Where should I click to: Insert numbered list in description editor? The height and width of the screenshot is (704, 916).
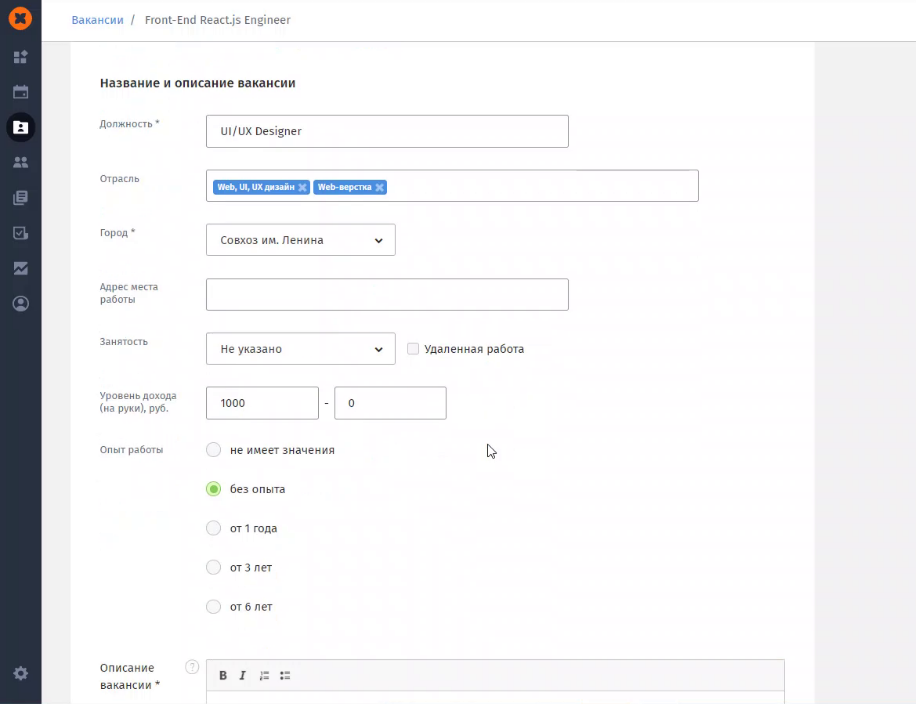[264, 675]
